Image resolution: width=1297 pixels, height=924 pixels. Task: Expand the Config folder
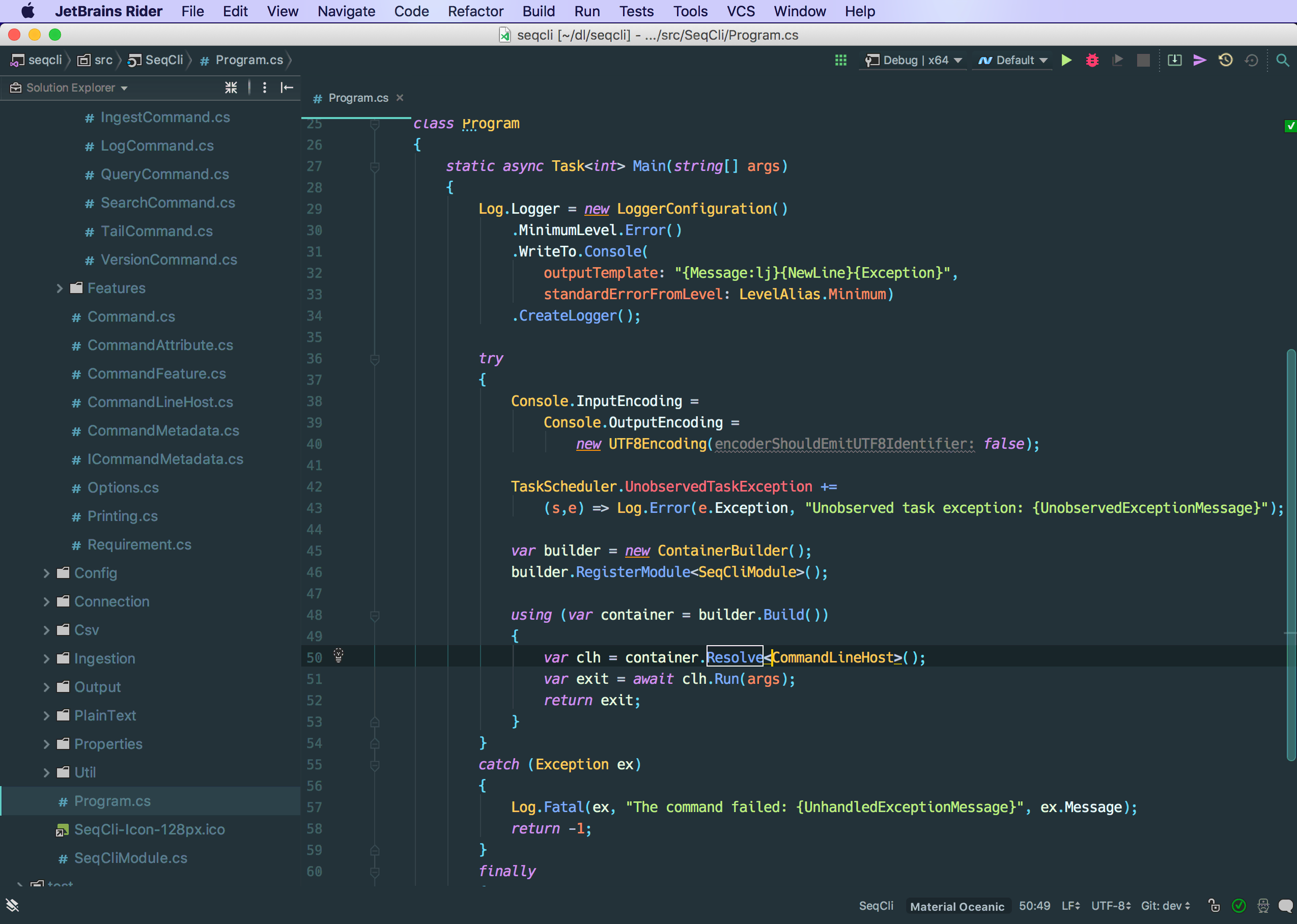tap(46, 573)
